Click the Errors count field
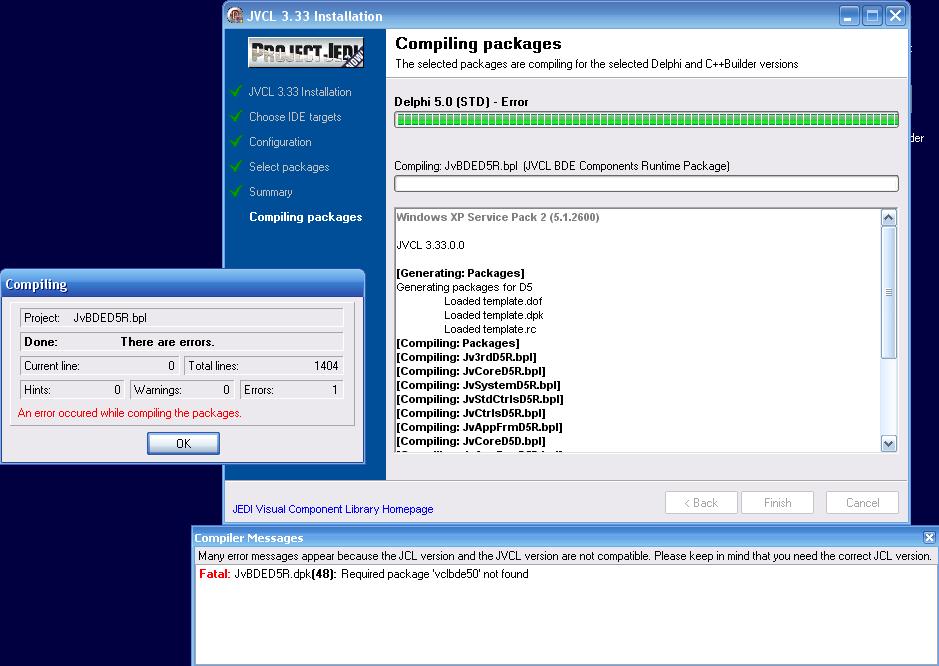 click(x=291, y=389)
